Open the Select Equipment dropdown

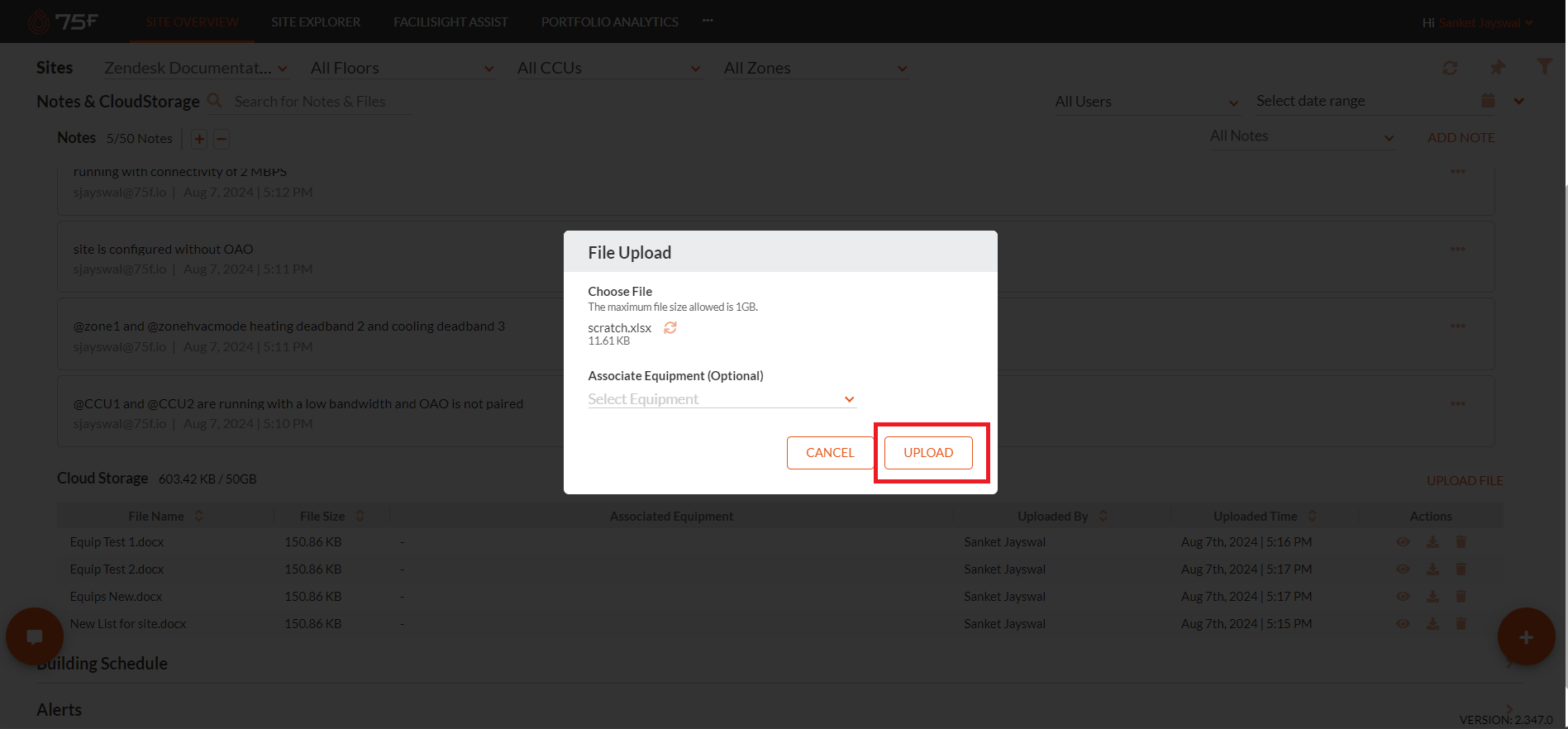pyautogui.click(x=722, y=399)
